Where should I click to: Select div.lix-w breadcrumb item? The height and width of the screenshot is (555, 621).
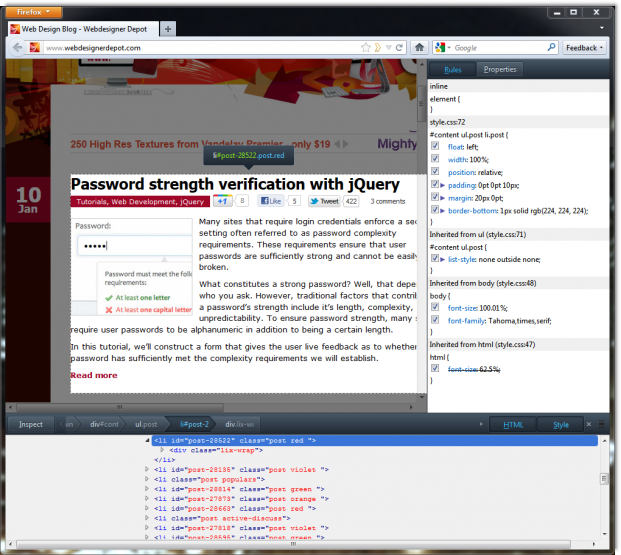click(x=240, y=424)
